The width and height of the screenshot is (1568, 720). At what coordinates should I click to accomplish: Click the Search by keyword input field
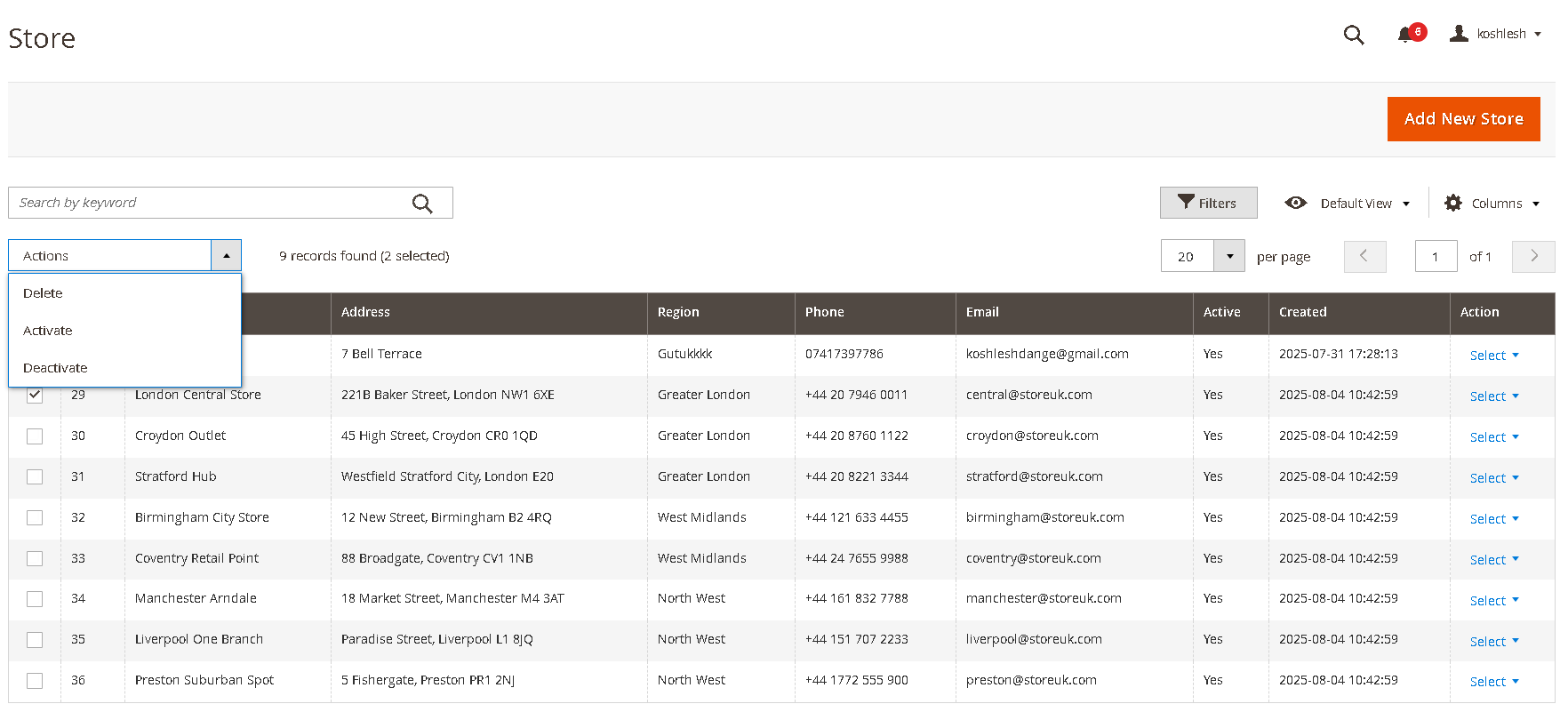(209, 203)
